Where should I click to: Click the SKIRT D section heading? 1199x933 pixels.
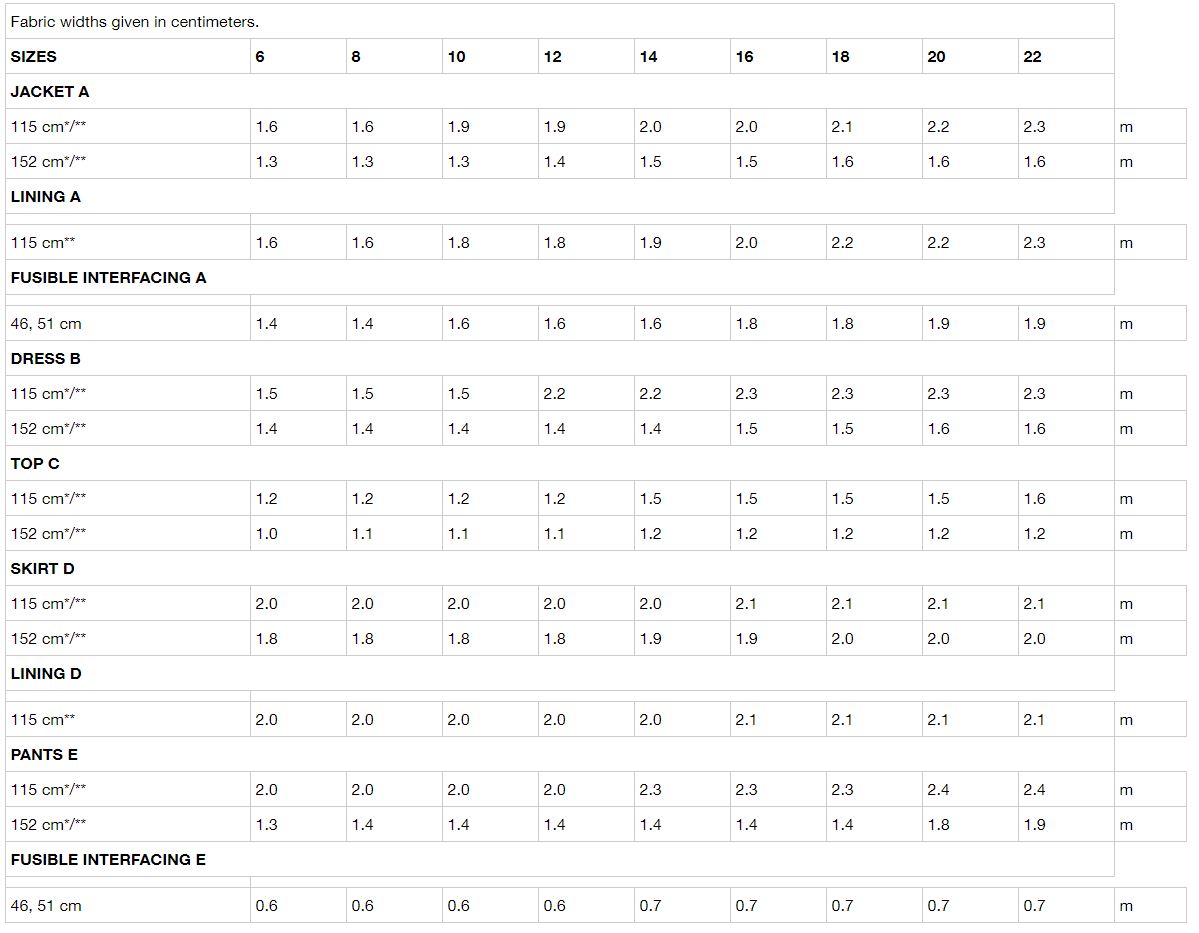pos(43,568)
